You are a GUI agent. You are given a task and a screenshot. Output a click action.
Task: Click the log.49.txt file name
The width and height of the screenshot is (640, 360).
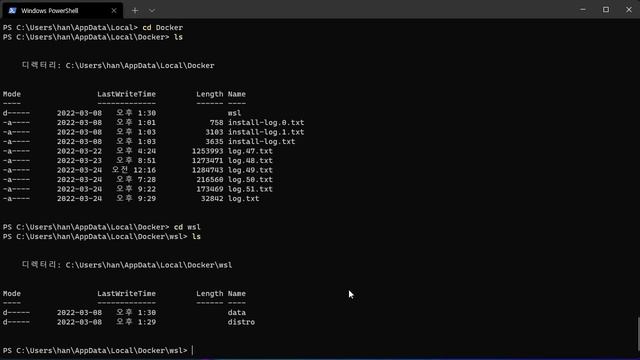point(250,170)
